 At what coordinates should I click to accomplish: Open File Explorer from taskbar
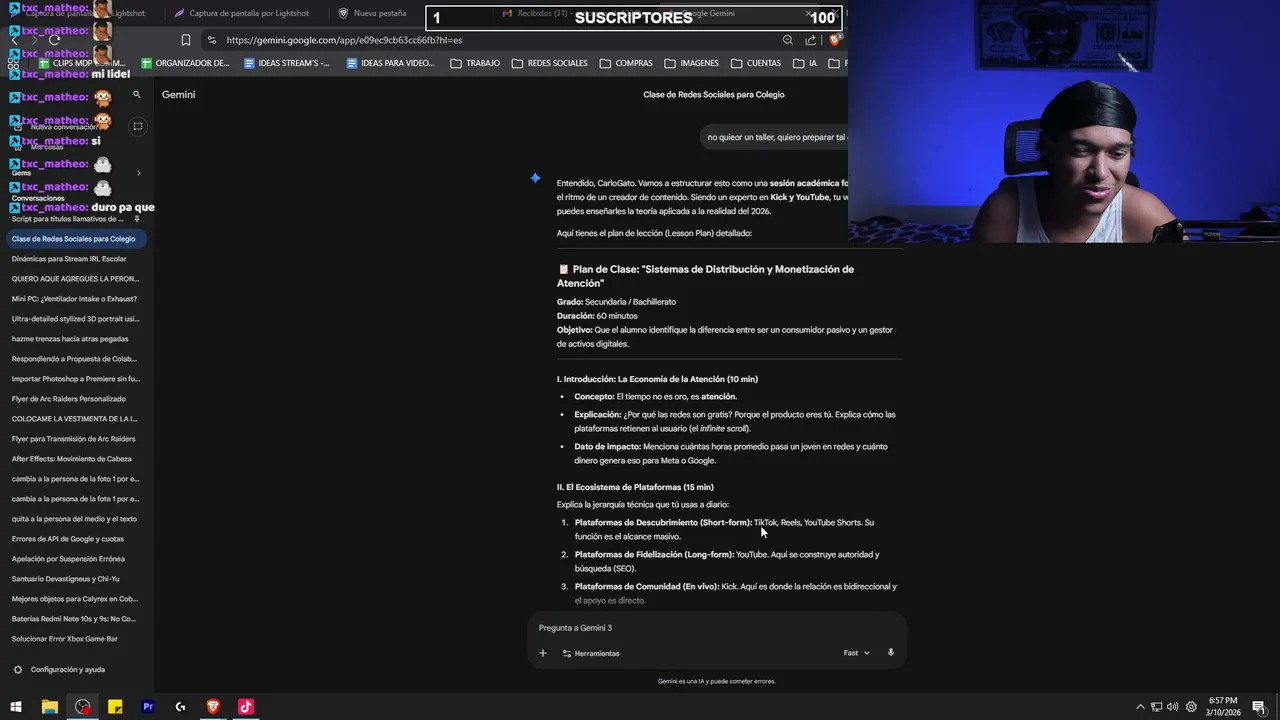(x=49, y=707)
